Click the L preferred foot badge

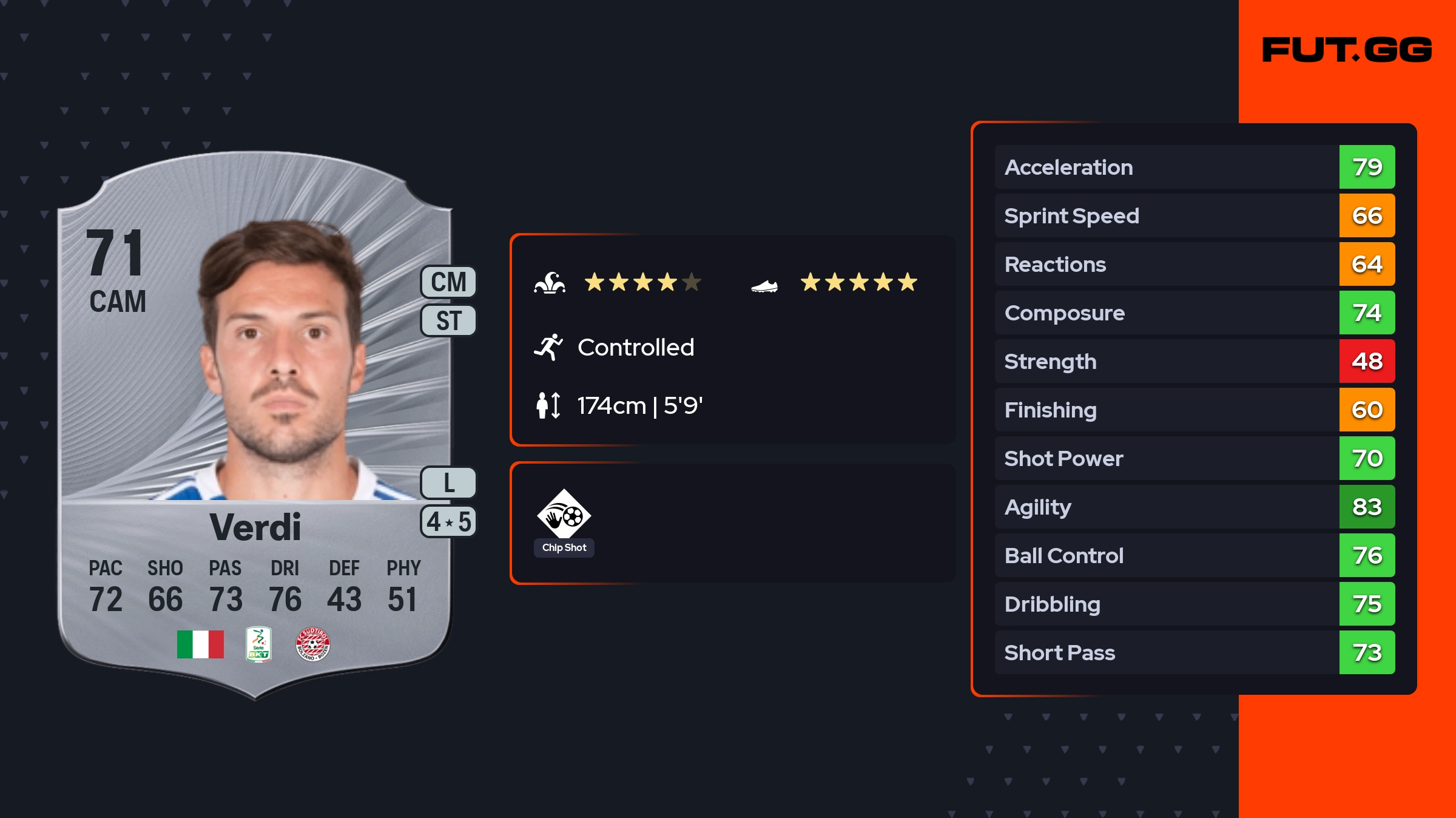click(448, 483)
